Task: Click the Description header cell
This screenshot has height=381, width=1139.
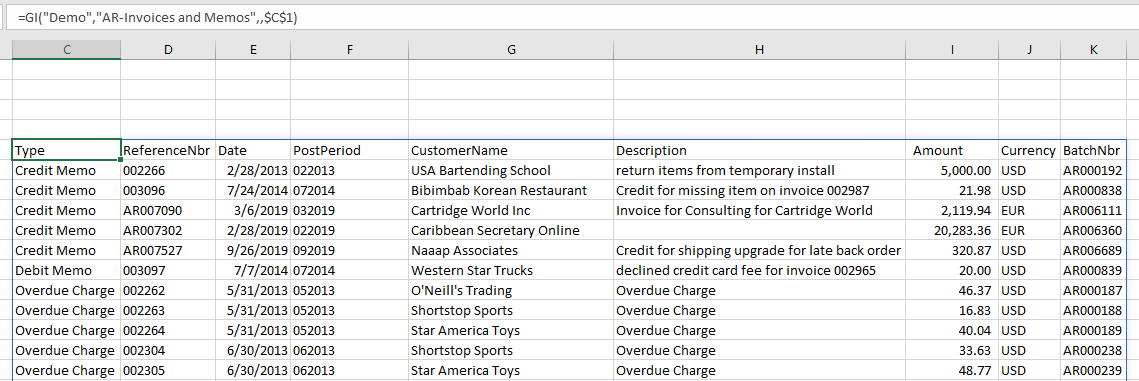Action: (x=759, y=151)
